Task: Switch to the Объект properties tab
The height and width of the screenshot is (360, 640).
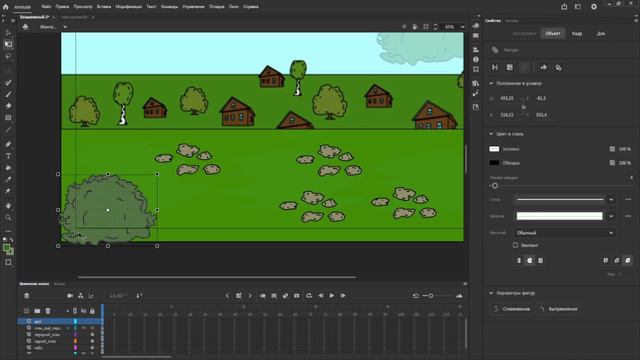Action: coord(553,33)
